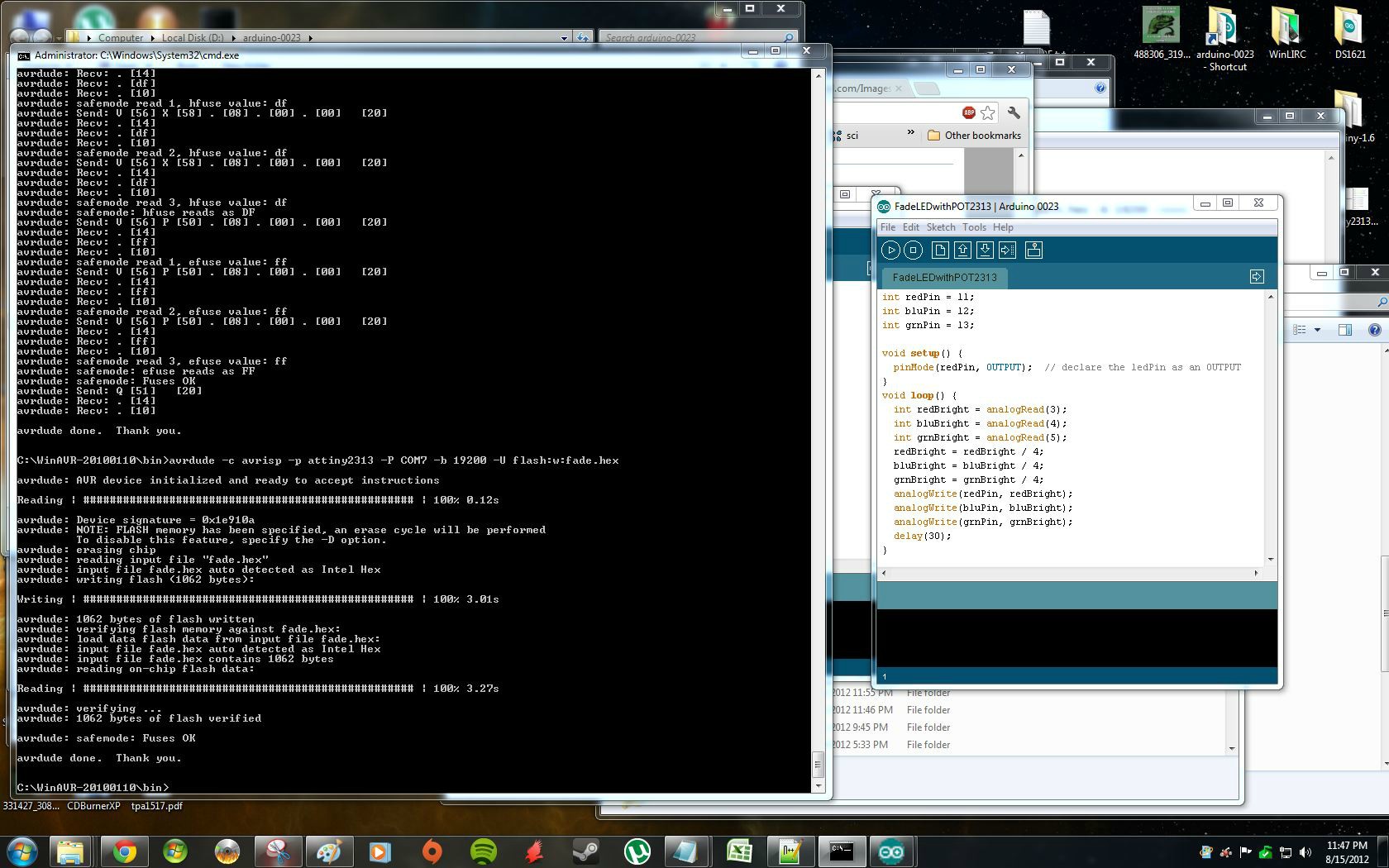This screenshot has width=1389, height=868.
Task: Verify the sketch with the play icon
Action: [890, 250]
